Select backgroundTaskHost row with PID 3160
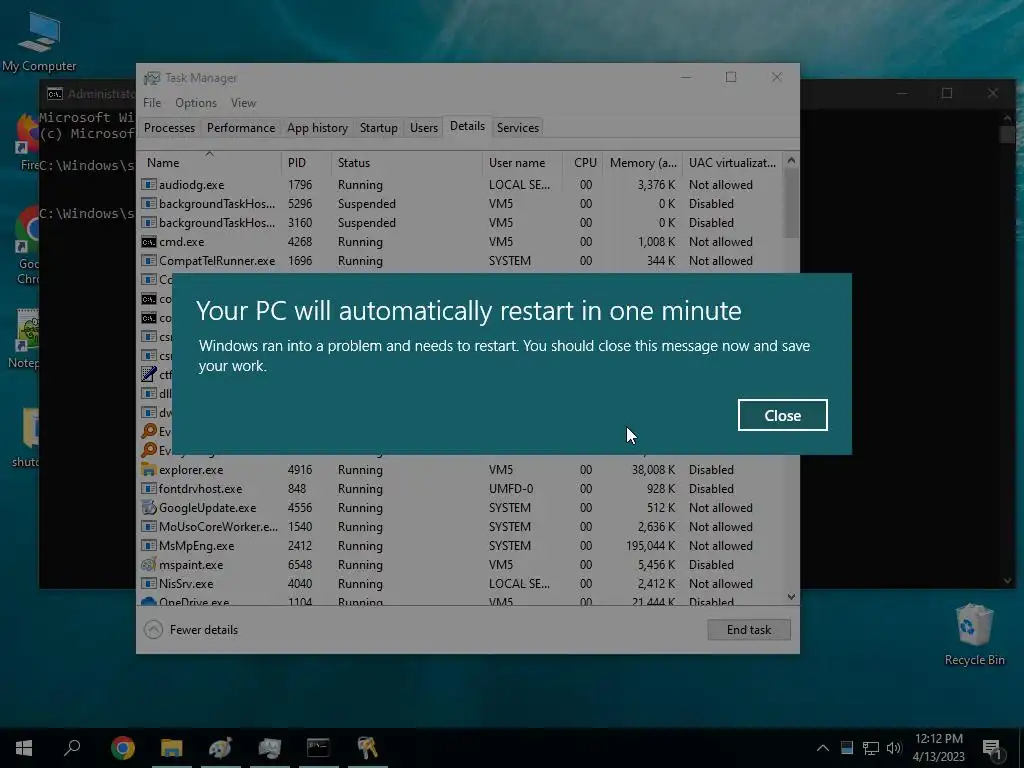The image size is (1024, 768). [x=460, y=223]
